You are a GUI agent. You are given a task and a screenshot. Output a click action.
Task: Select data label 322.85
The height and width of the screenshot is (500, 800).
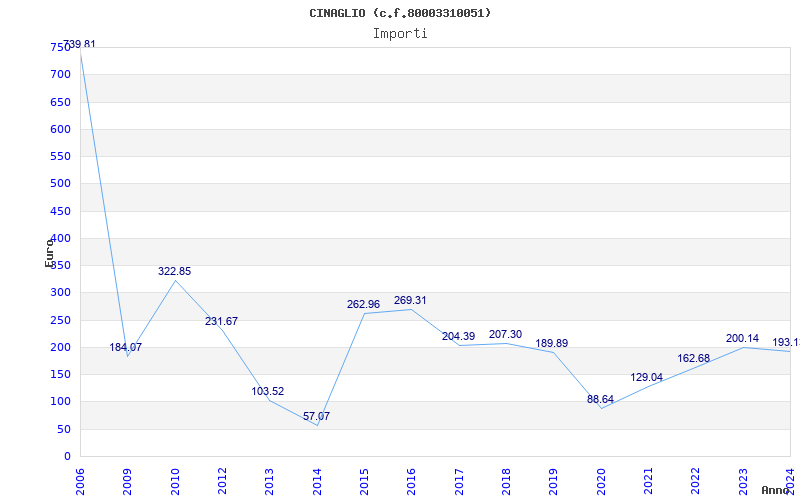(x=174, y=271)
